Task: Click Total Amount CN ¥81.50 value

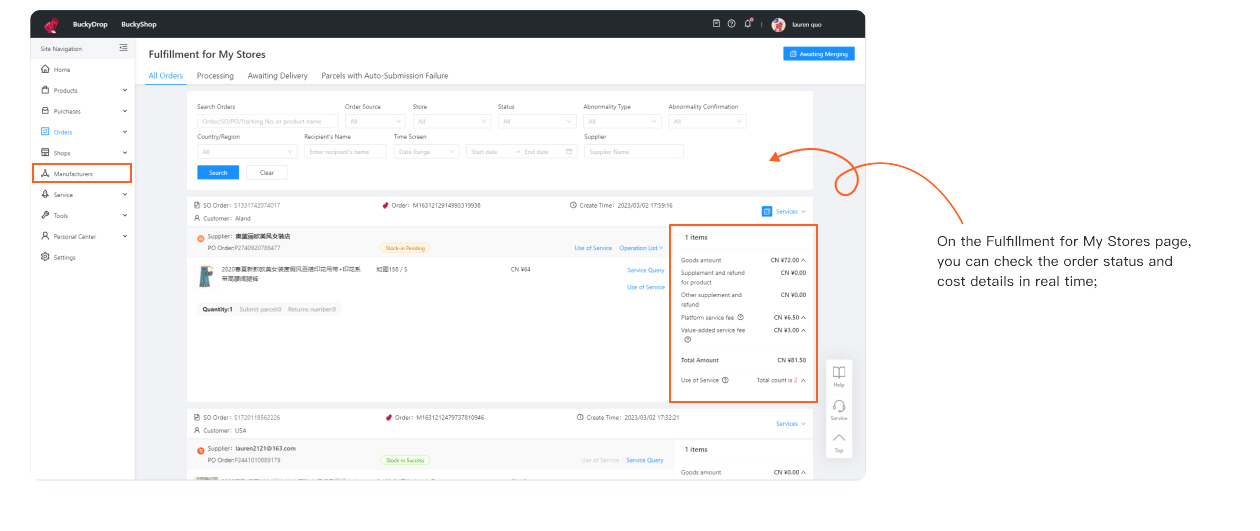Action: [792, 360]
